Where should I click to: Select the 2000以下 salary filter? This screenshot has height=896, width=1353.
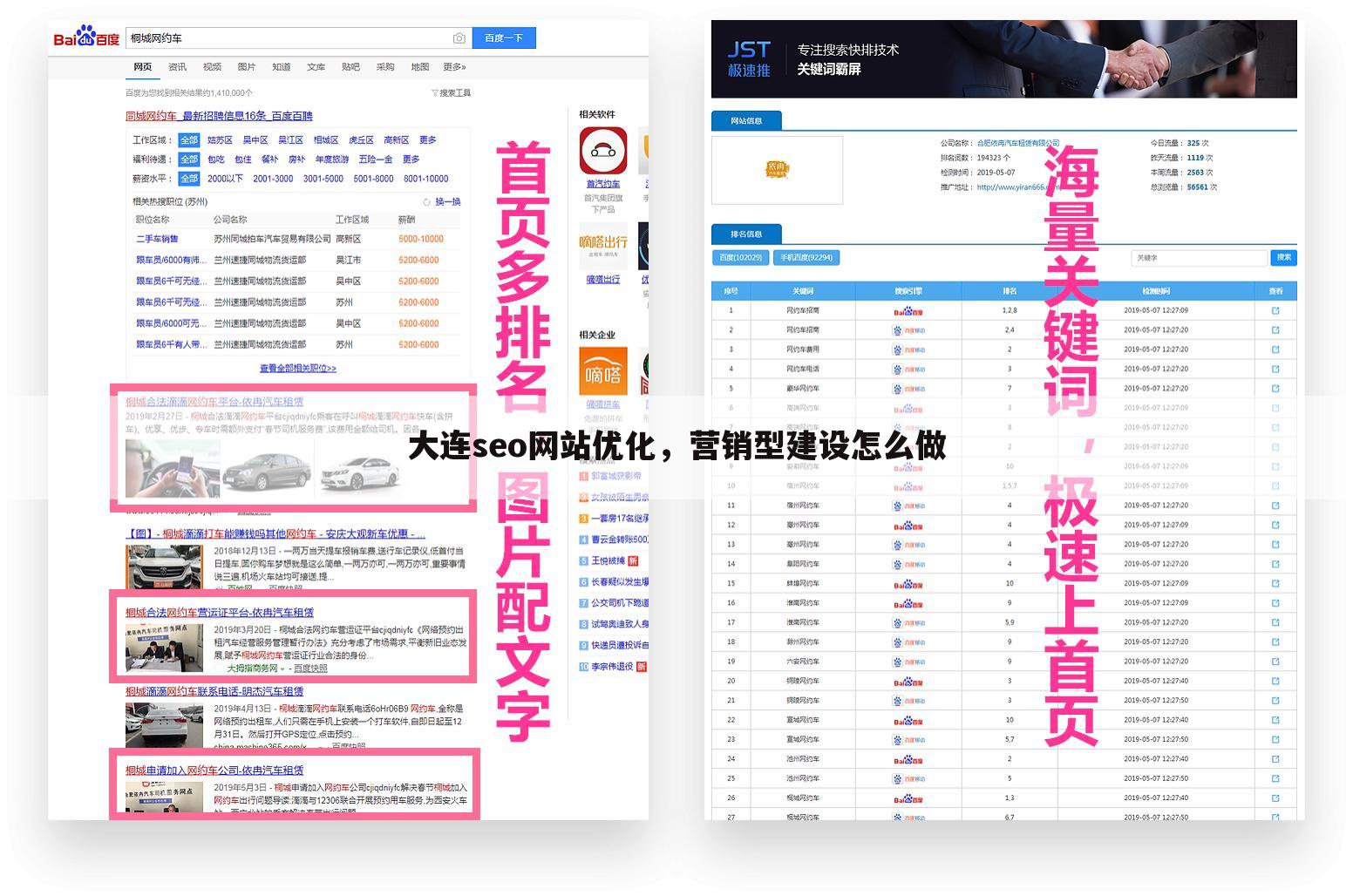point(225,178)
